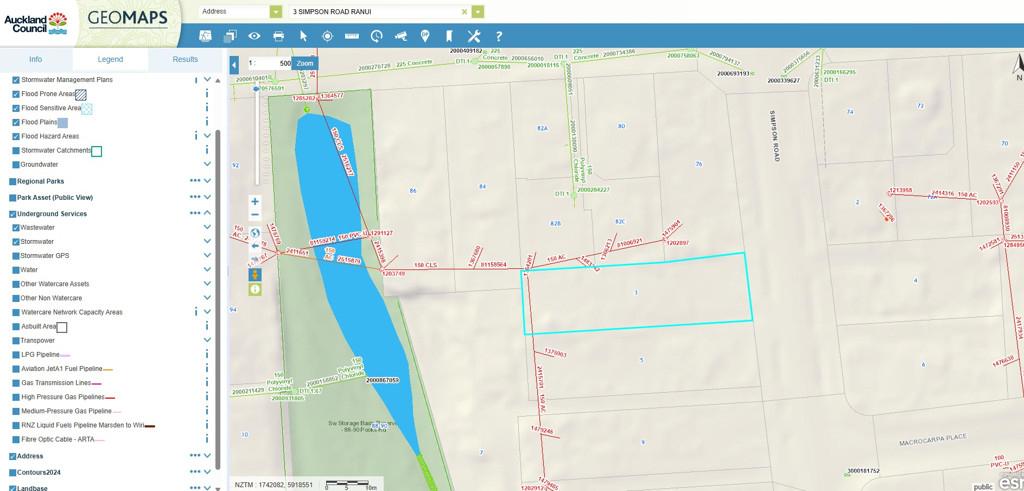This screenshot has height=491, width=1024.
Task: Select the bookmark tool in toolbar
Action: (449, 36)
